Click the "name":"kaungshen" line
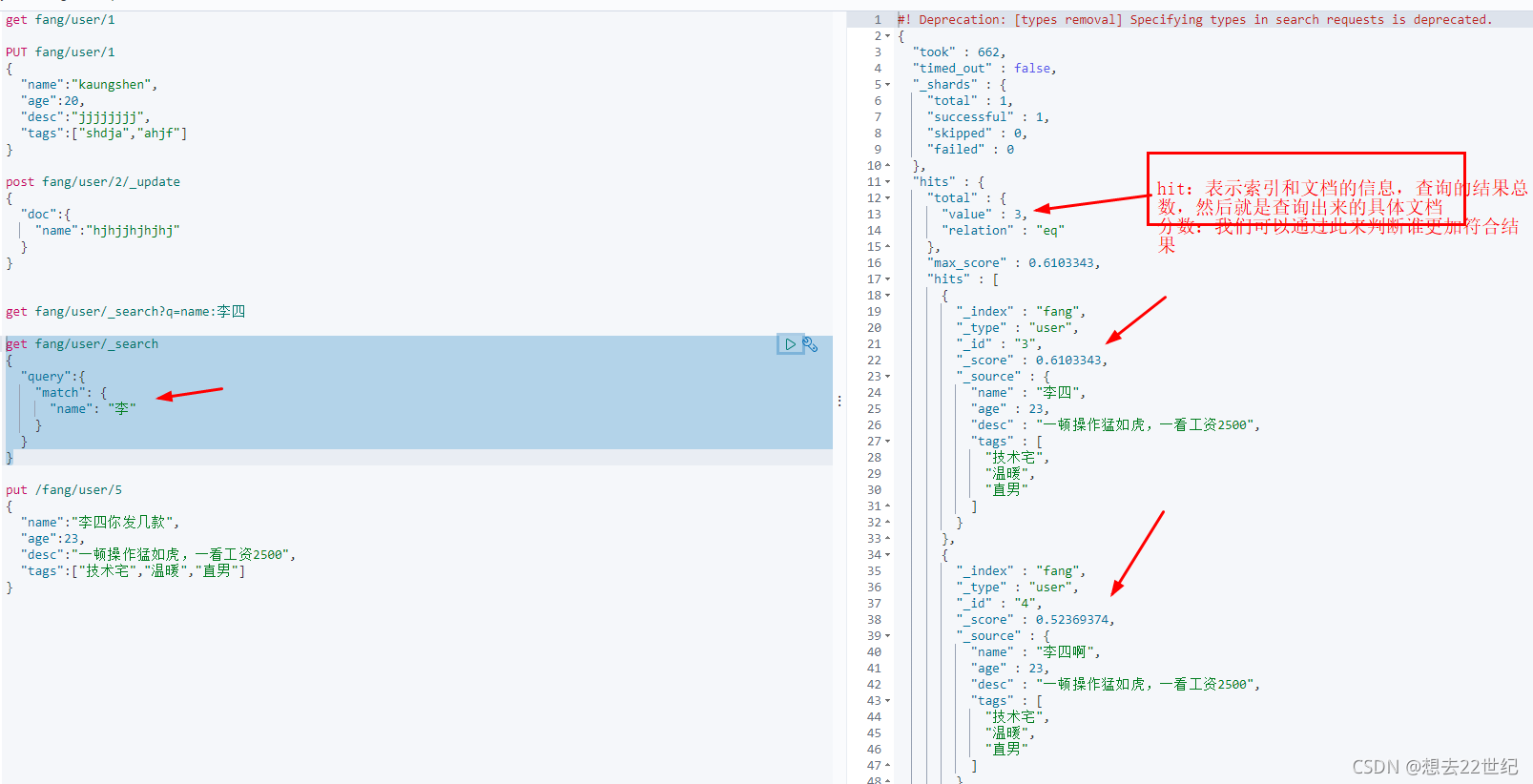The height and width of the screenshot is (784, 1533). (89, 85)
